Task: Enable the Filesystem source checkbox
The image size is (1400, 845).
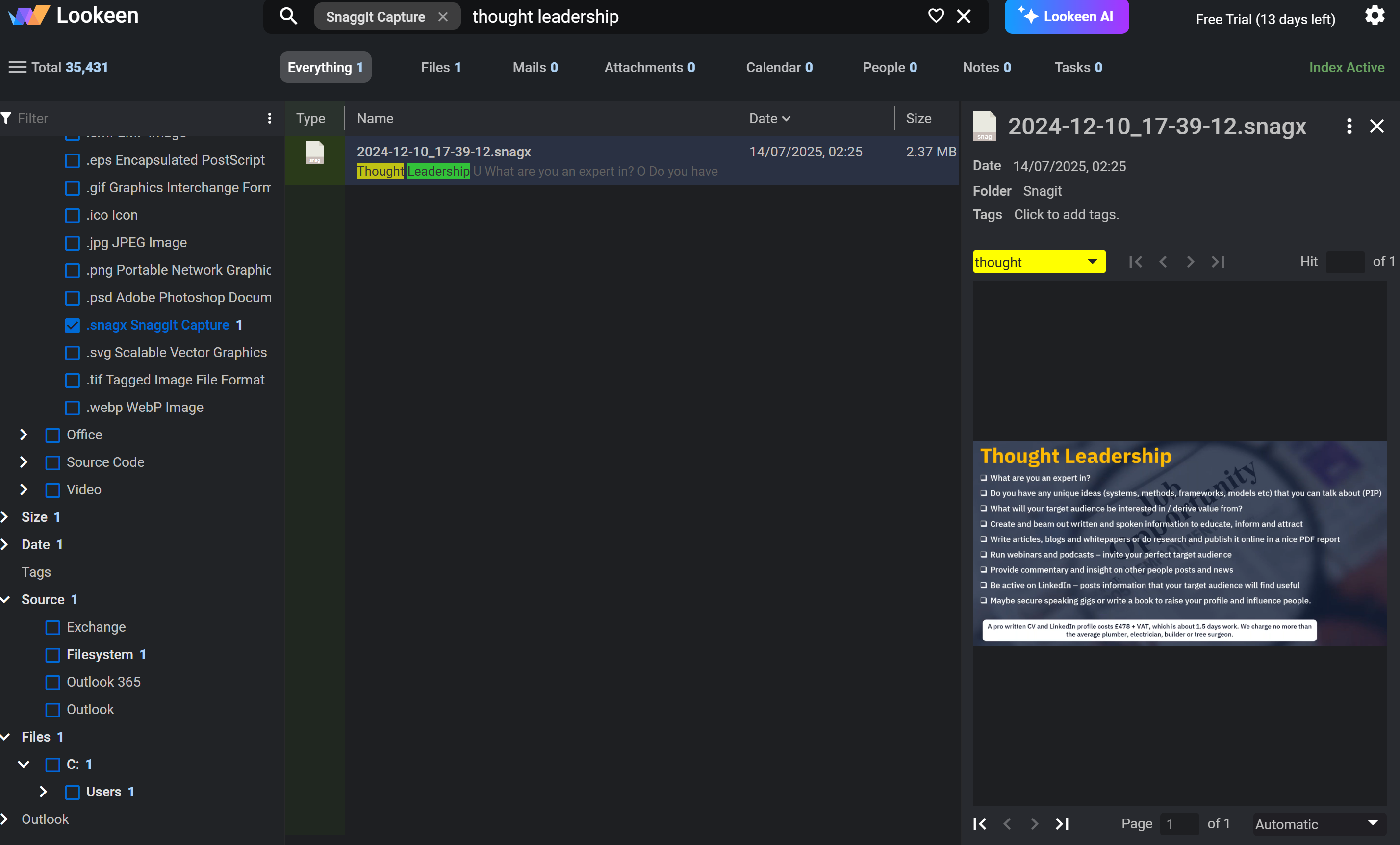Action: click(x=53, y=655)
